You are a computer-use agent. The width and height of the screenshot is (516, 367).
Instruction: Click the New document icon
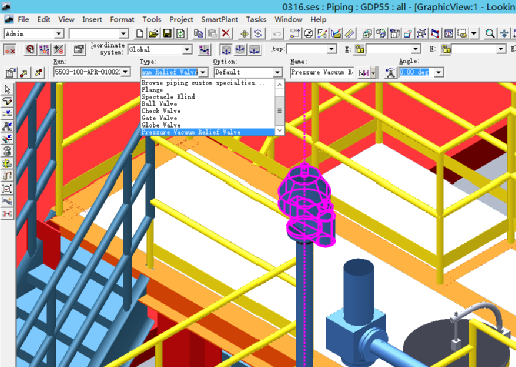pyautogui.click(x=140, y=33)
